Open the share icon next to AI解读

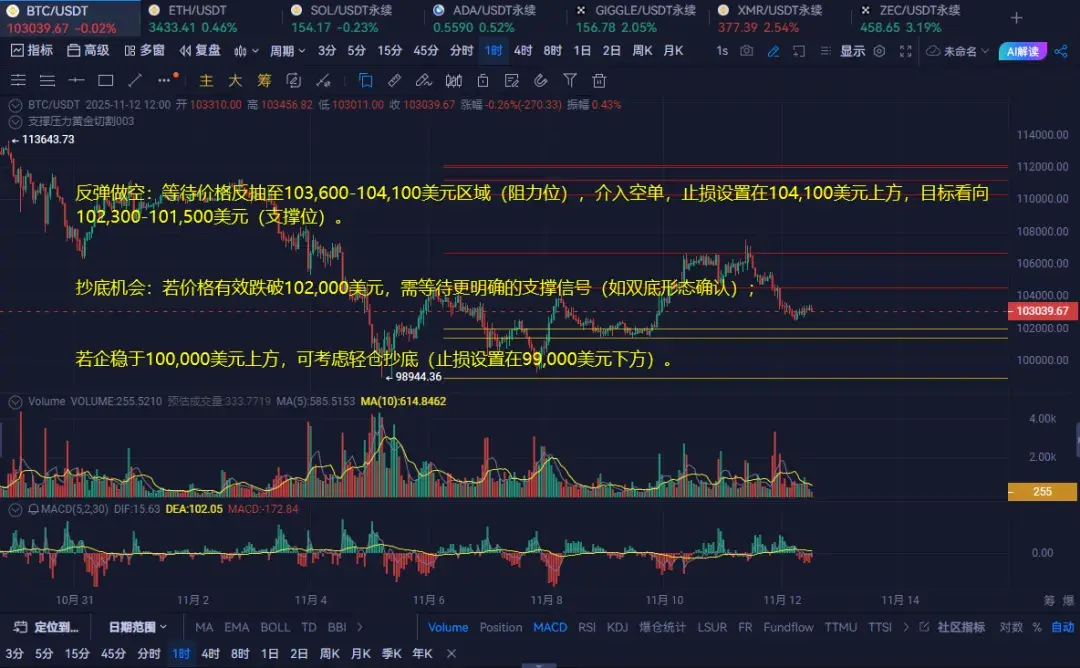point(1061,50)
